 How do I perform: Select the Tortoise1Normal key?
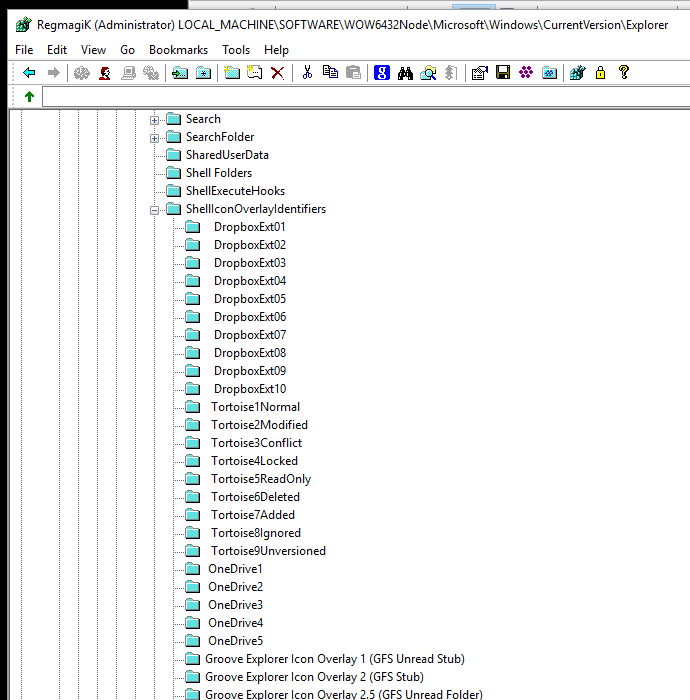tap(255, 407)
